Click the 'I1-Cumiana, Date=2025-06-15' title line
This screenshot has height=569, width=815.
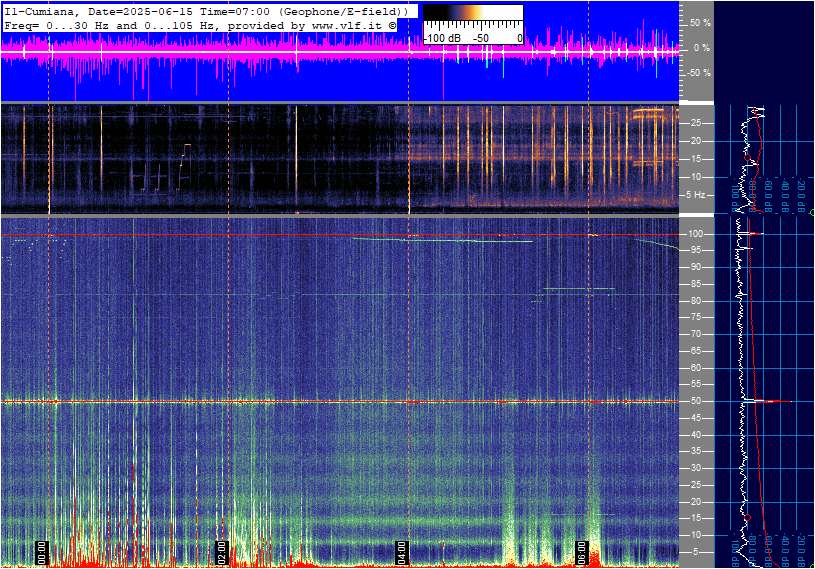[x=99, y=11]
